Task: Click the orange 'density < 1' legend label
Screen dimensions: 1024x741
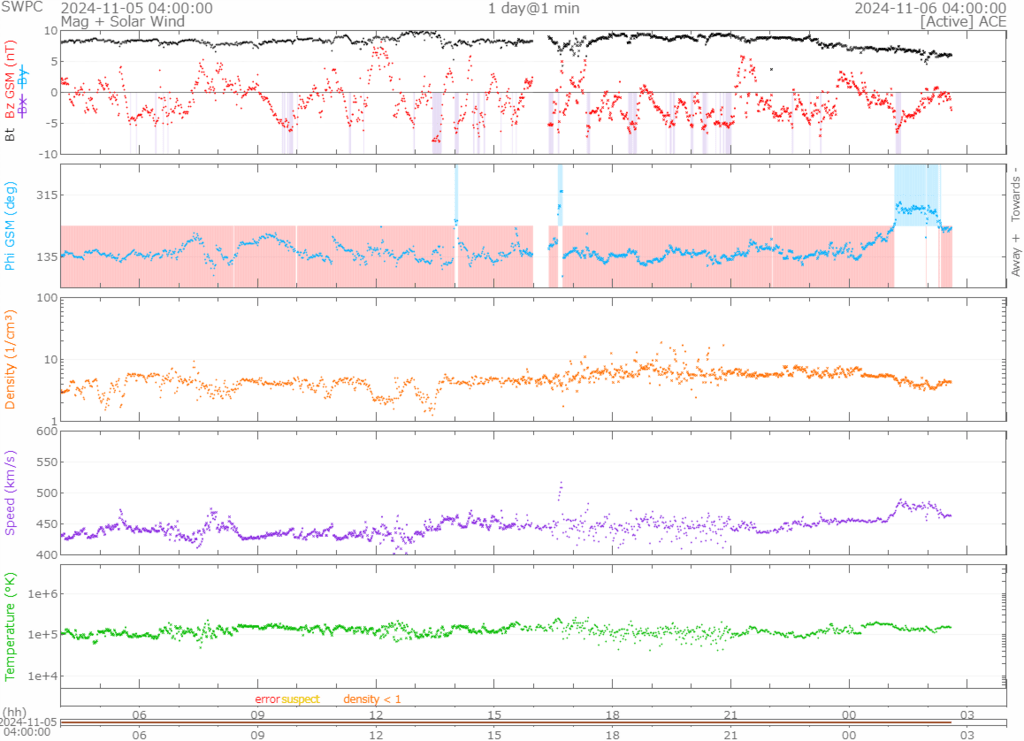Action: pos(372,699)
